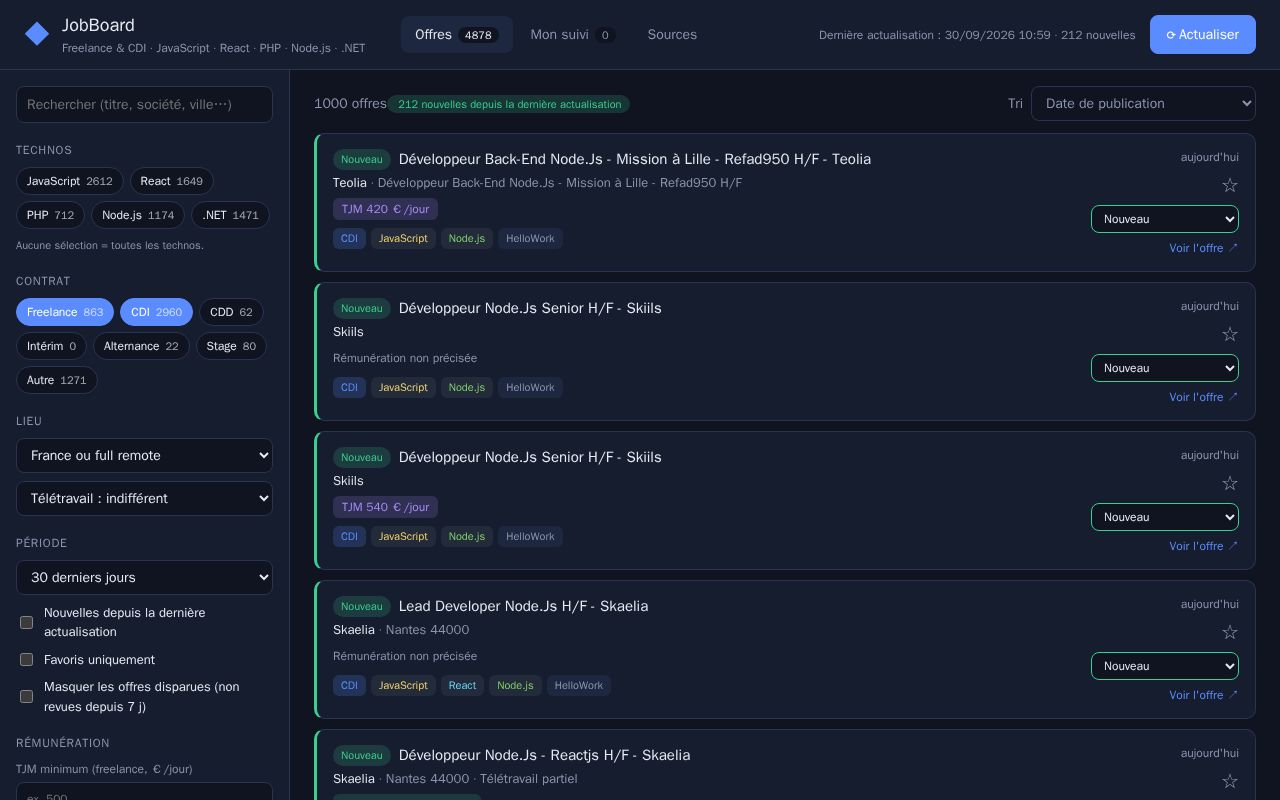Image resolution: width=1280 pixels, height=800 pixels.
Task: Toggle the JavaScript techno filter chip
Action: click(70, 181)
